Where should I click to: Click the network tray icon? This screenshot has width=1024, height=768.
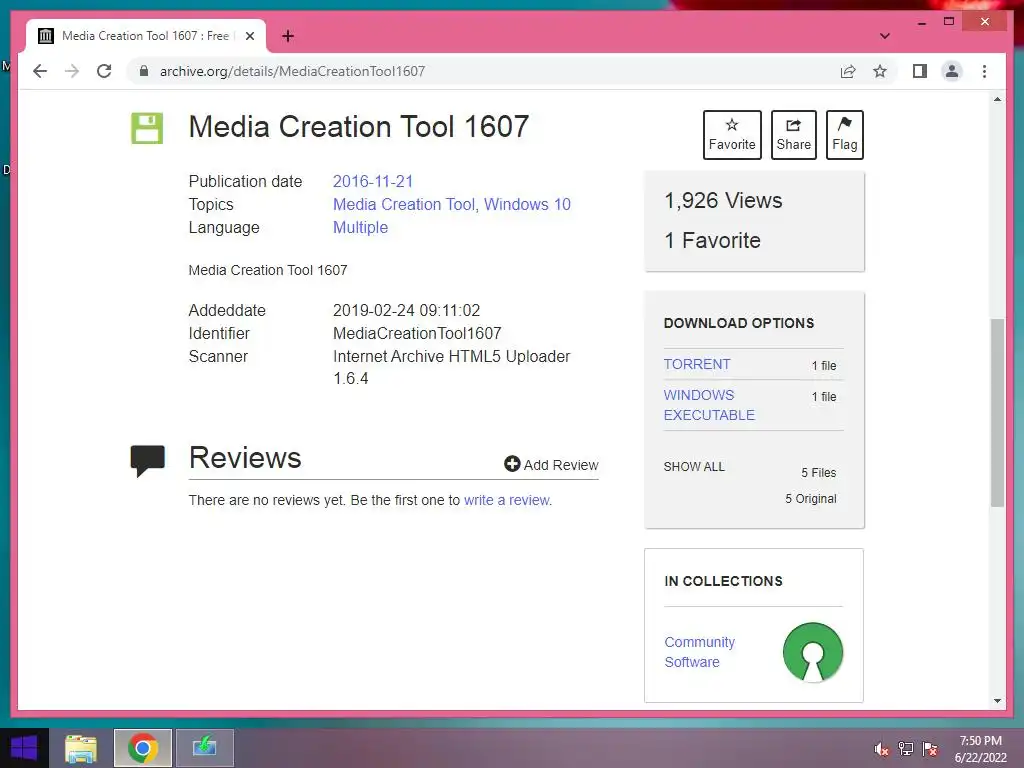click(x=905, y=749)
